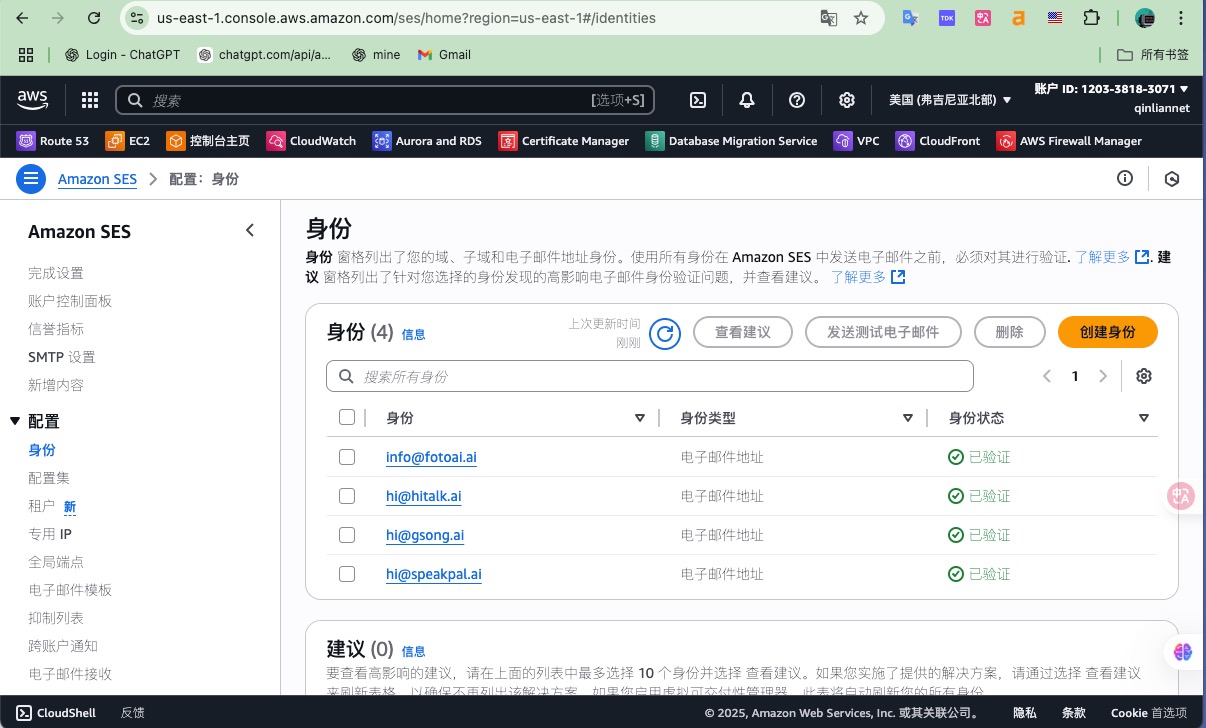Check the box for hi@speakpal.ai
1206x728 pixels.
[347, 574]
